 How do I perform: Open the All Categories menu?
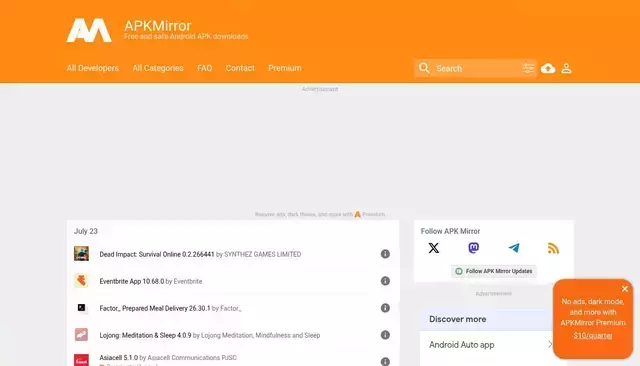click(x=158, y=68)
